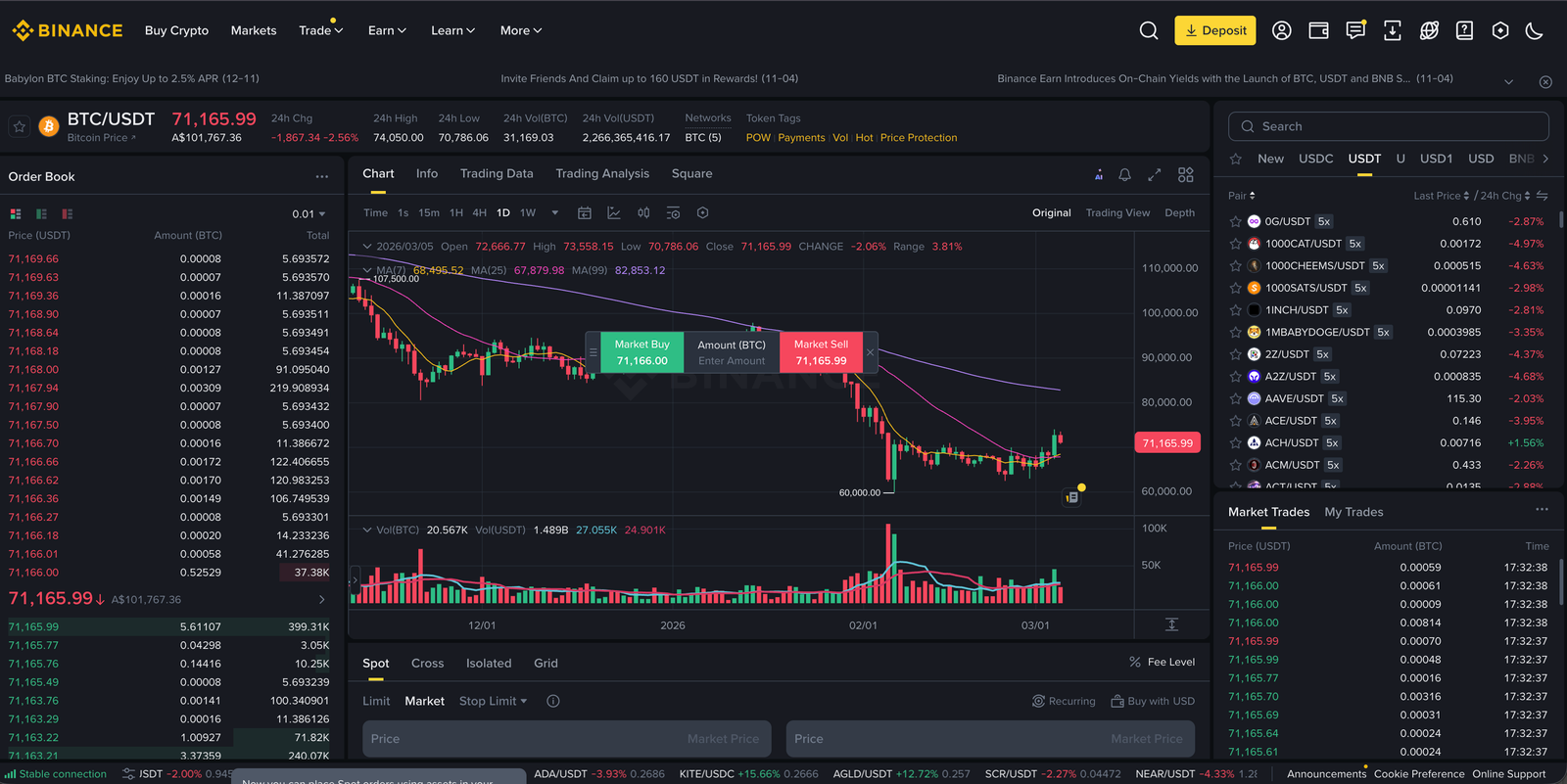Image resolution: width=1567 pixels, height=784 pixels.
Task: Open the favorites star filter in pair list
Action: coord(1236,159)
